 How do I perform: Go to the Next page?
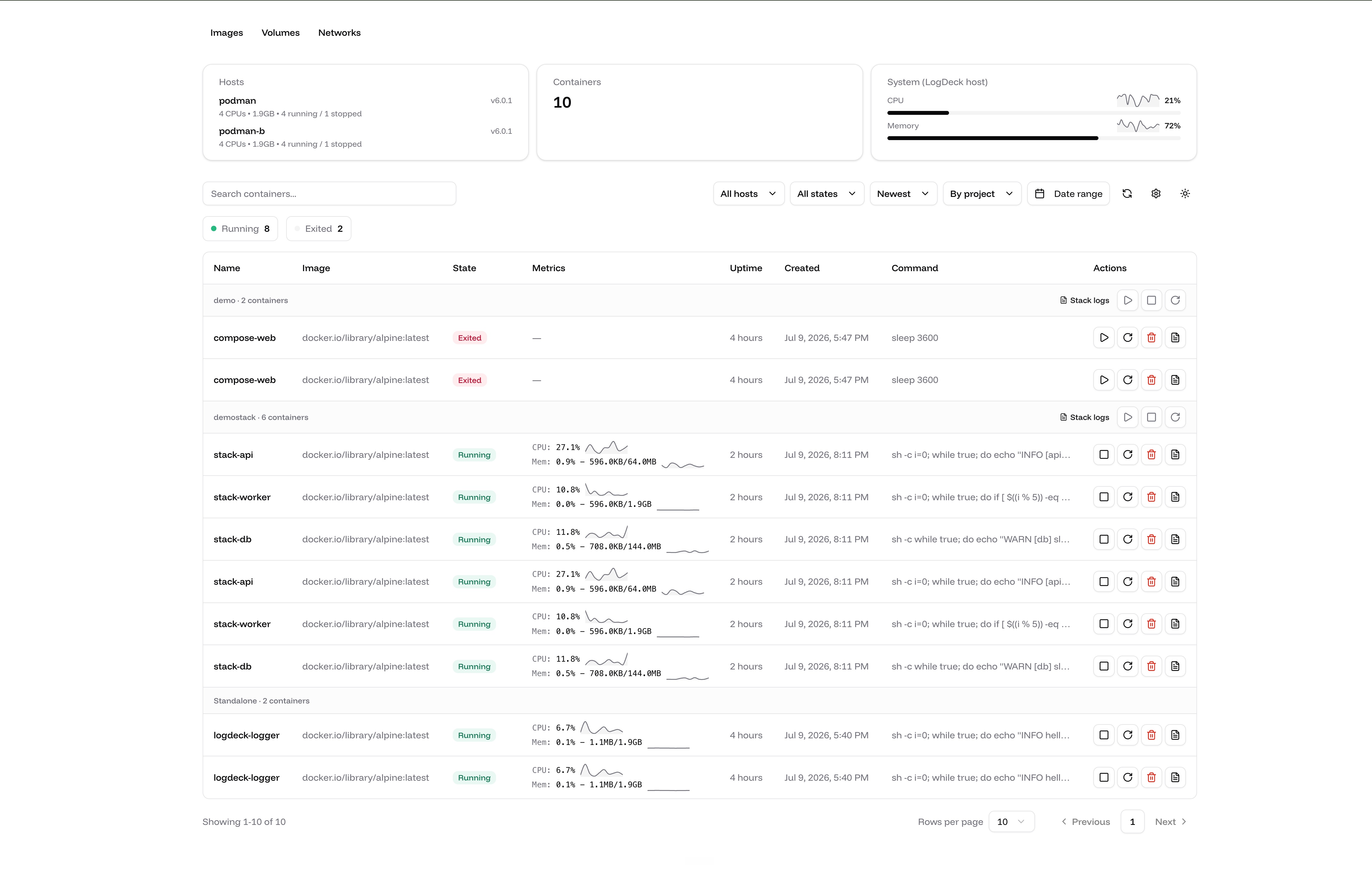1171,822
